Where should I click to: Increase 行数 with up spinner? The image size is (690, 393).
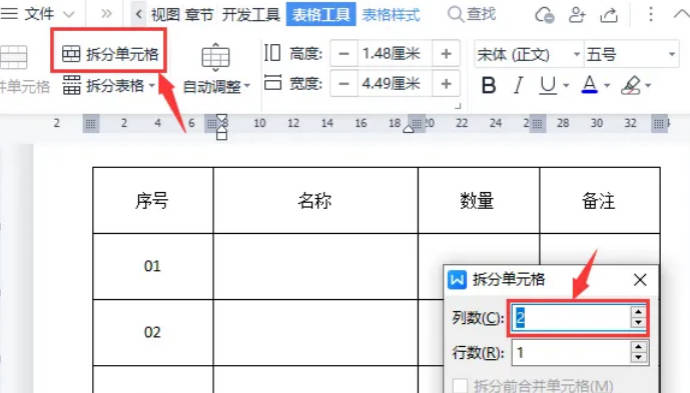click(639, 347)
